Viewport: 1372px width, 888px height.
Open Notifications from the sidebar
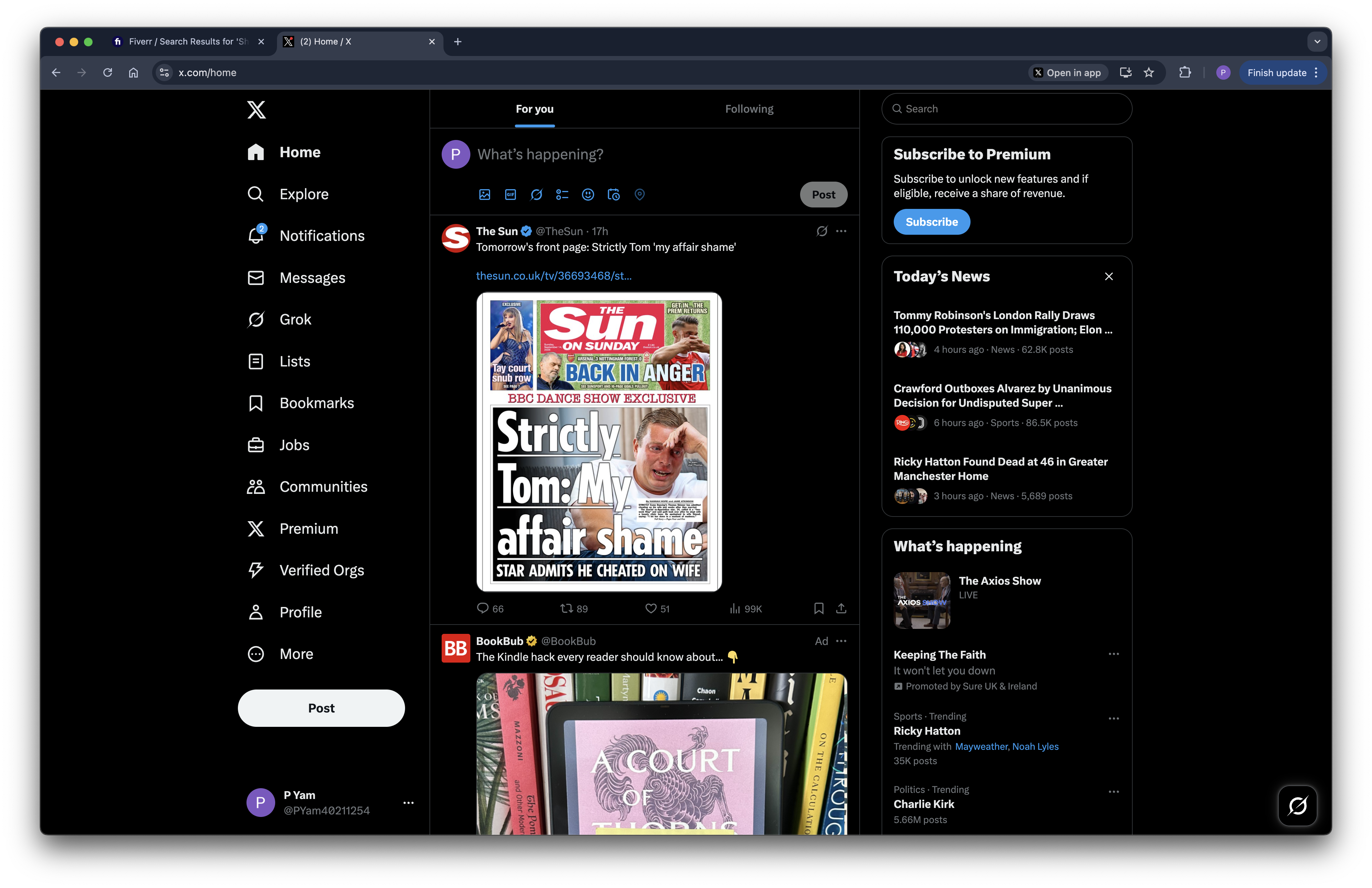point(321,235)
